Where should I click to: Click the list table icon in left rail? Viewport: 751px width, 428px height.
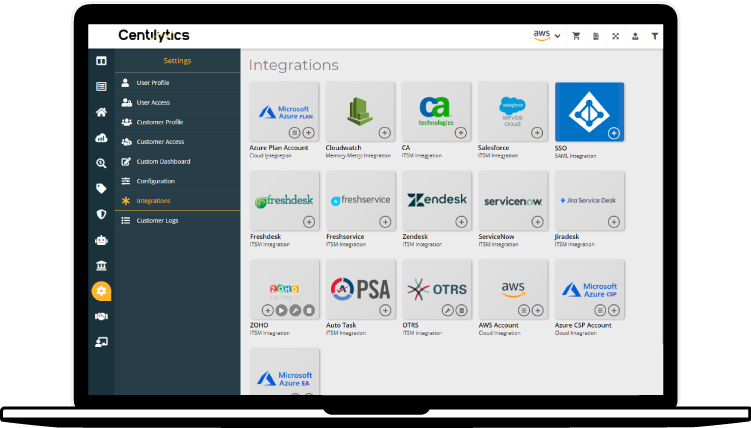(101, 86)
